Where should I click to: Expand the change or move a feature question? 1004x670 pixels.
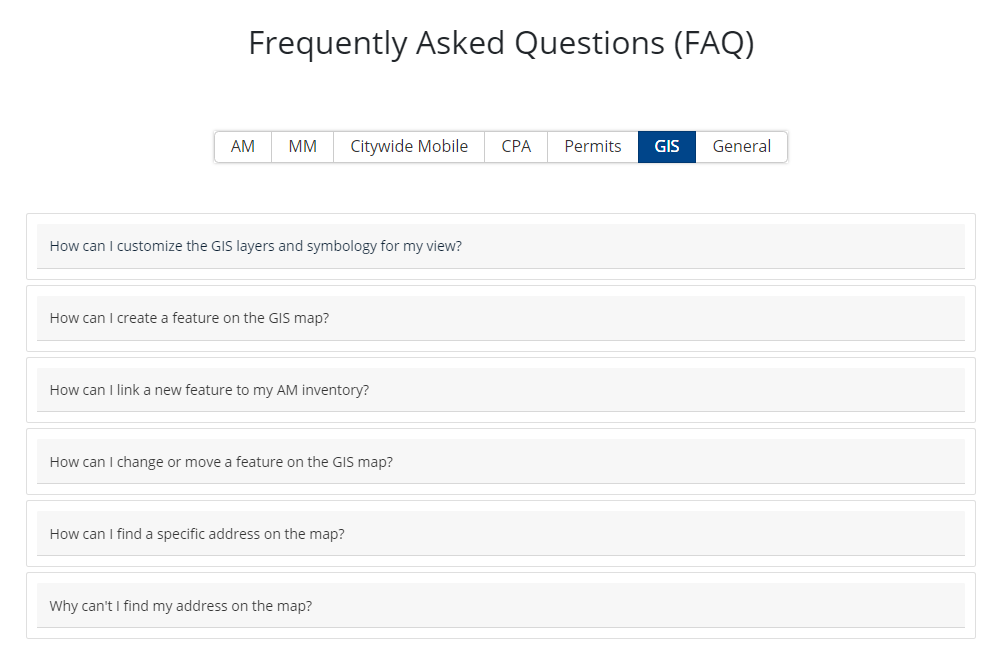click(x=221, y=462)
